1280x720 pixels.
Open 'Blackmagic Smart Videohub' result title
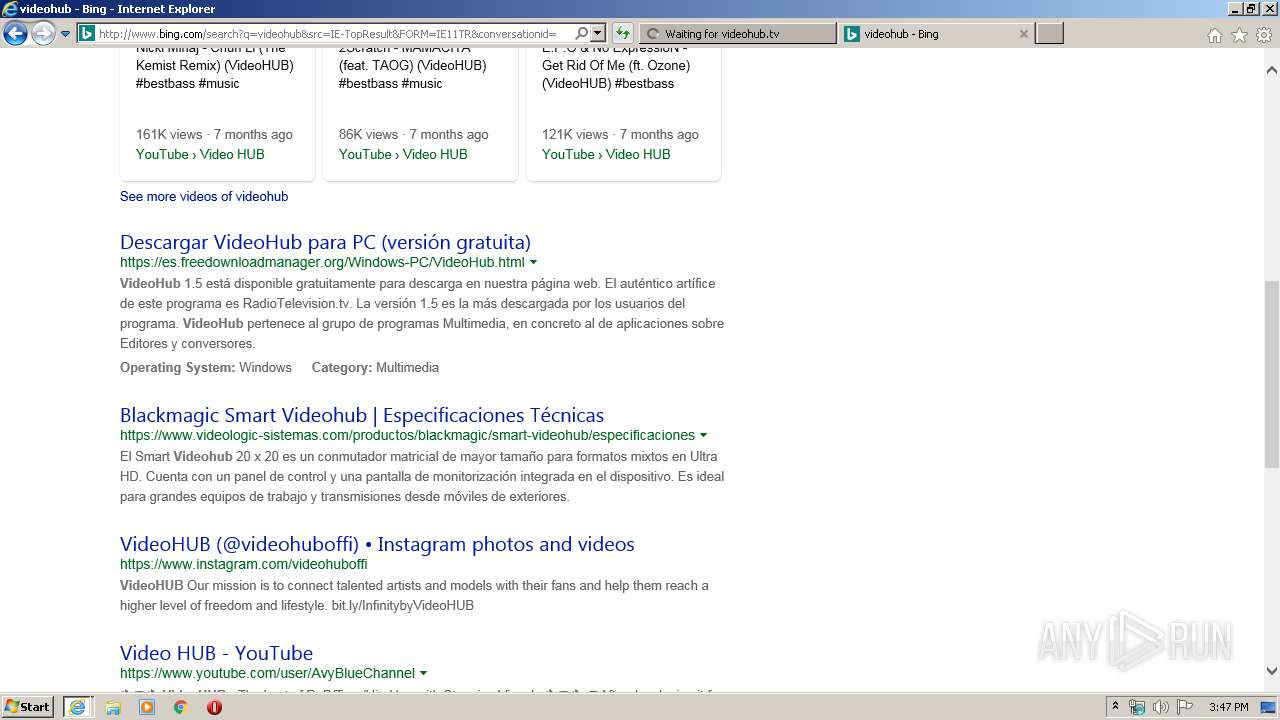point(362,415)
